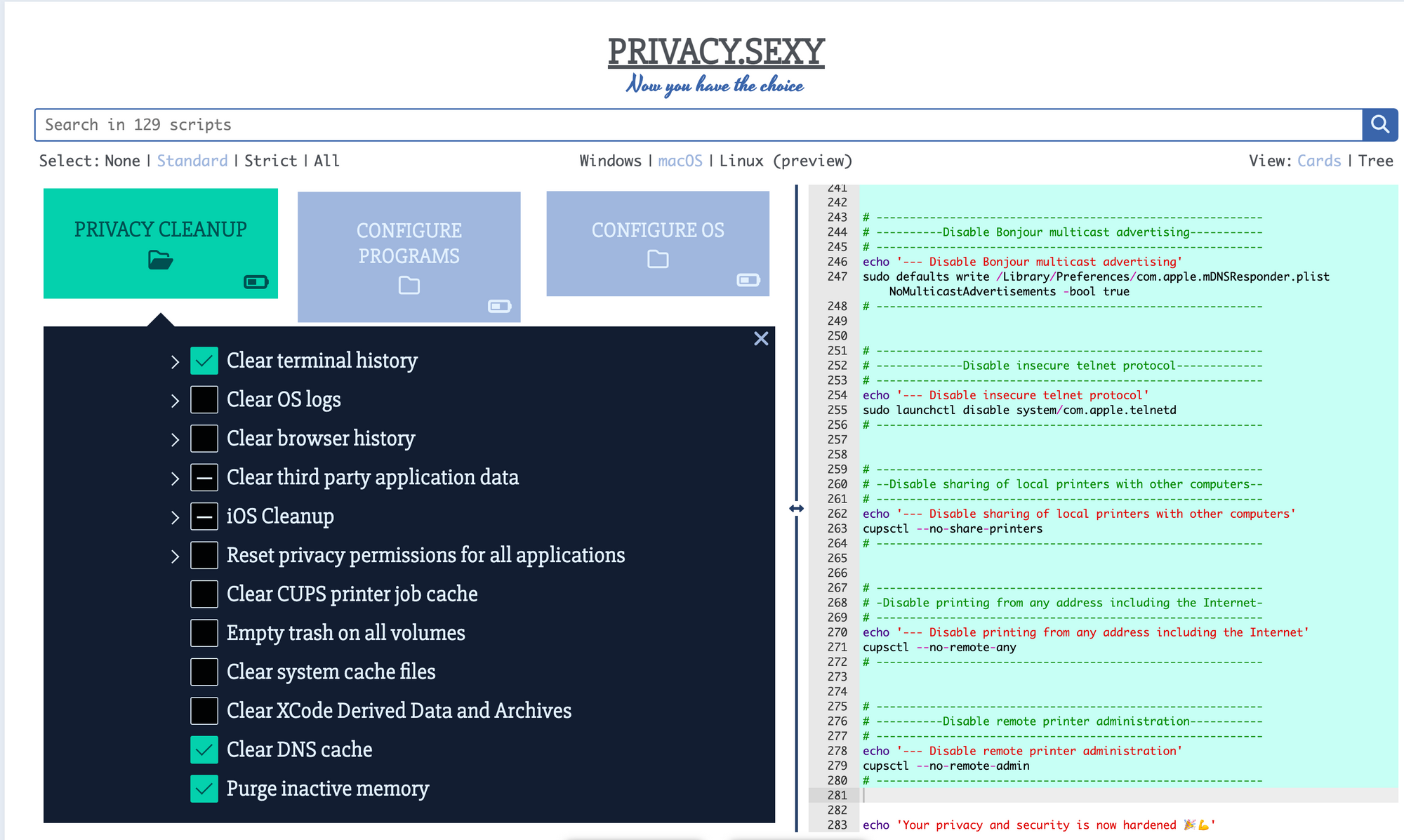Click the horizontal resize handle between panes
Screen dimensions: 1404x840
796,508
